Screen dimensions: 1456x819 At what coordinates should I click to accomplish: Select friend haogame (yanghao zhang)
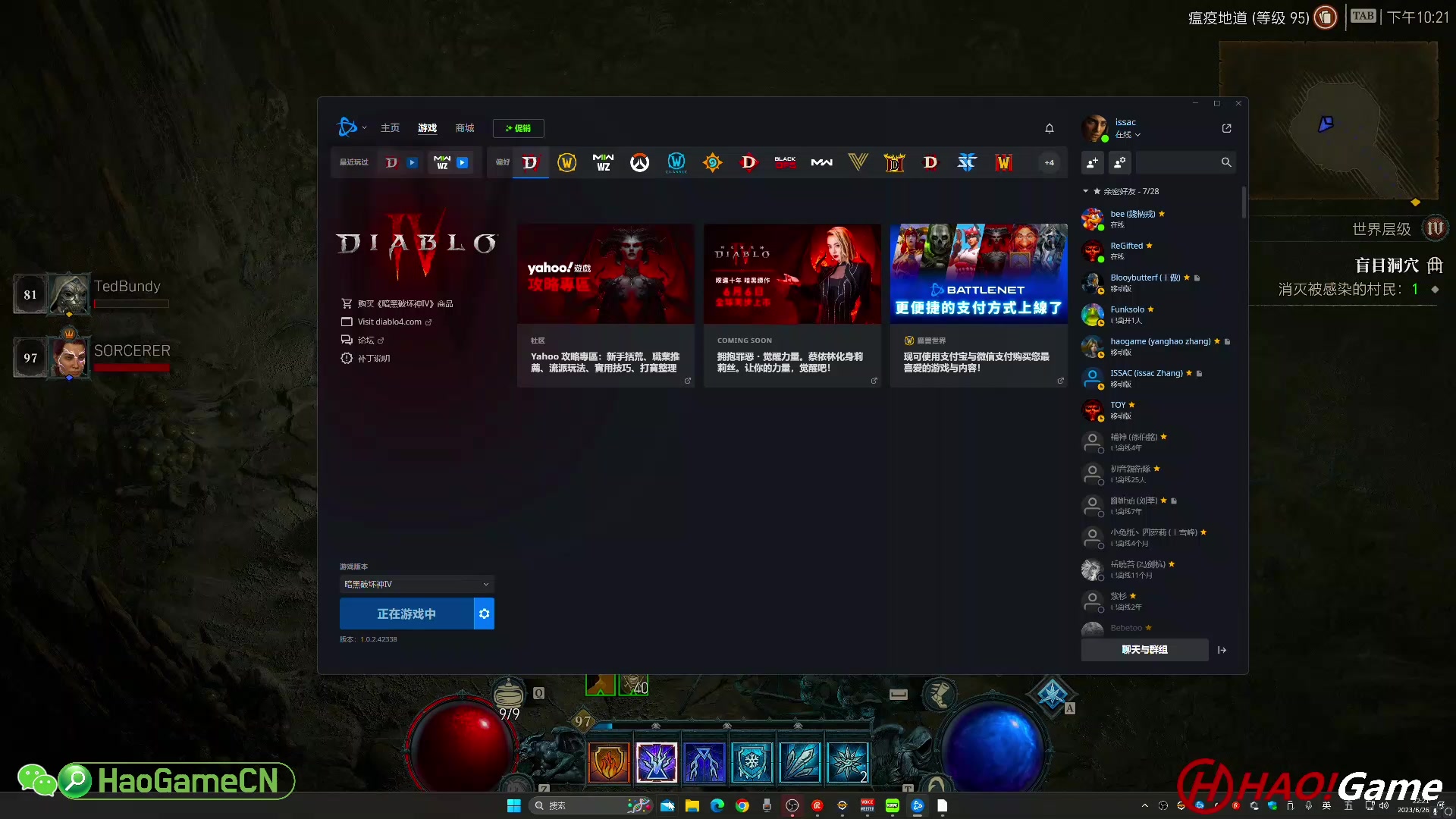point(1159,347)
